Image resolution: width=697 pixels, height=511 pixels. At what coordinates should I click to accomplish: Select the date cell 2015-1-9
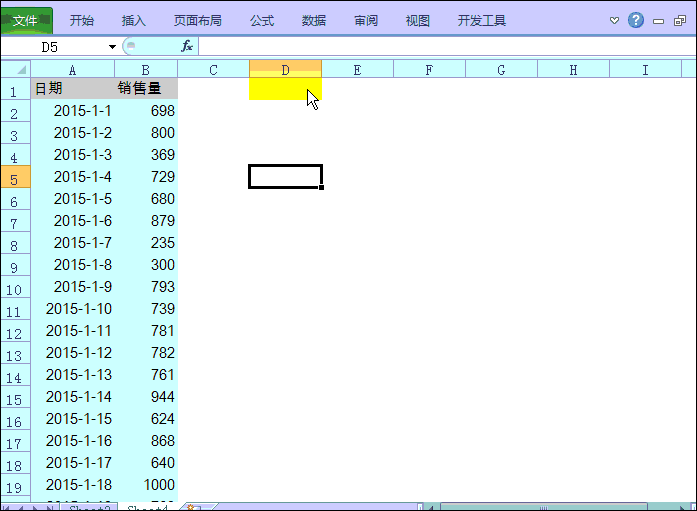[72, 287]
